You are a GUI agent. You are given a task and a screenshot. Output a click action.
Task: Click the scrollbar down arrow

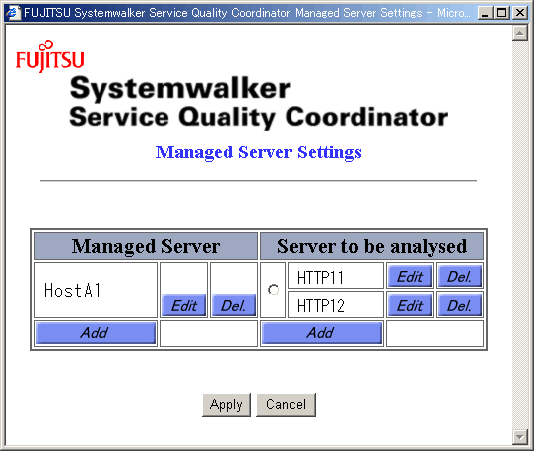520,437
